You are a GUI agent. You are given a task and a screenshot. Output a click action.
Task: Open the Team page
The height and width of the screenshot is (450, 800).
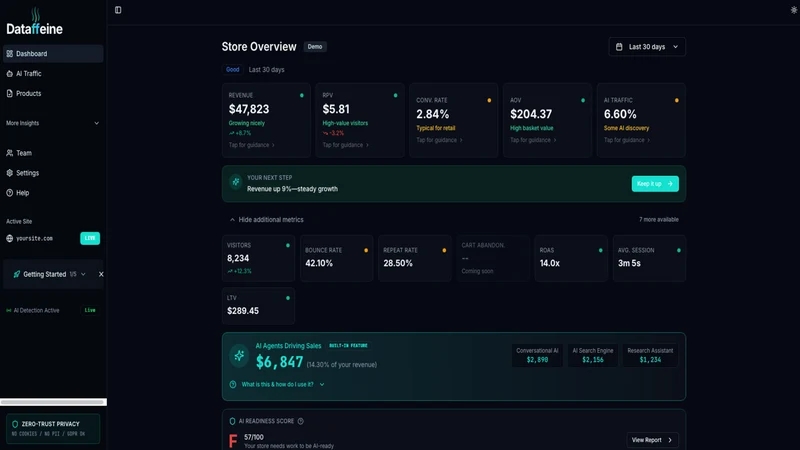[x=53, y=153]
